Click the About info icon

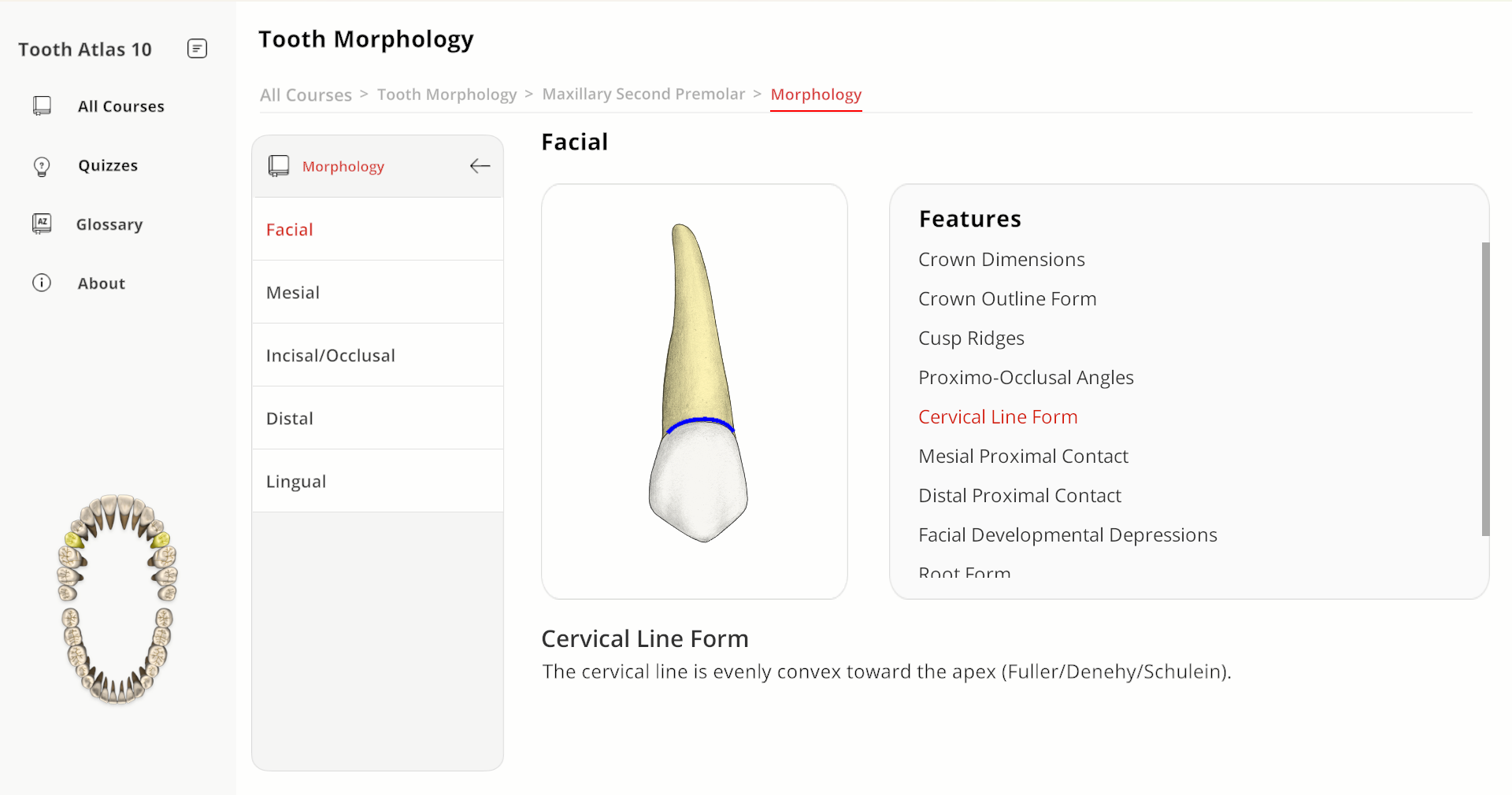[x=42, y=283]
